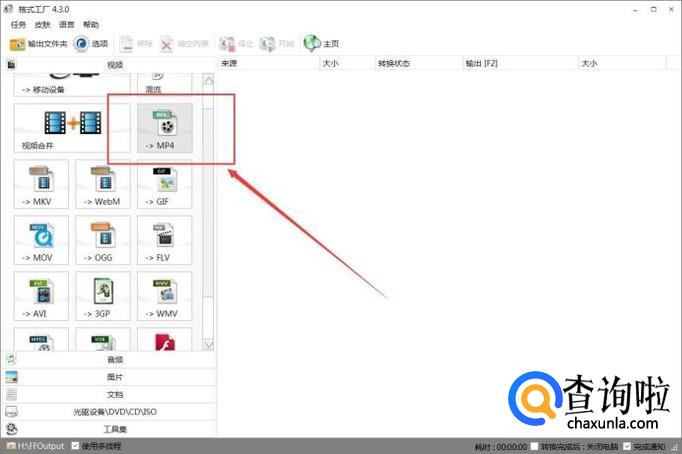Select the MP4 conversion icon
This screenshot has width=682, height=454.
point(164,128)
